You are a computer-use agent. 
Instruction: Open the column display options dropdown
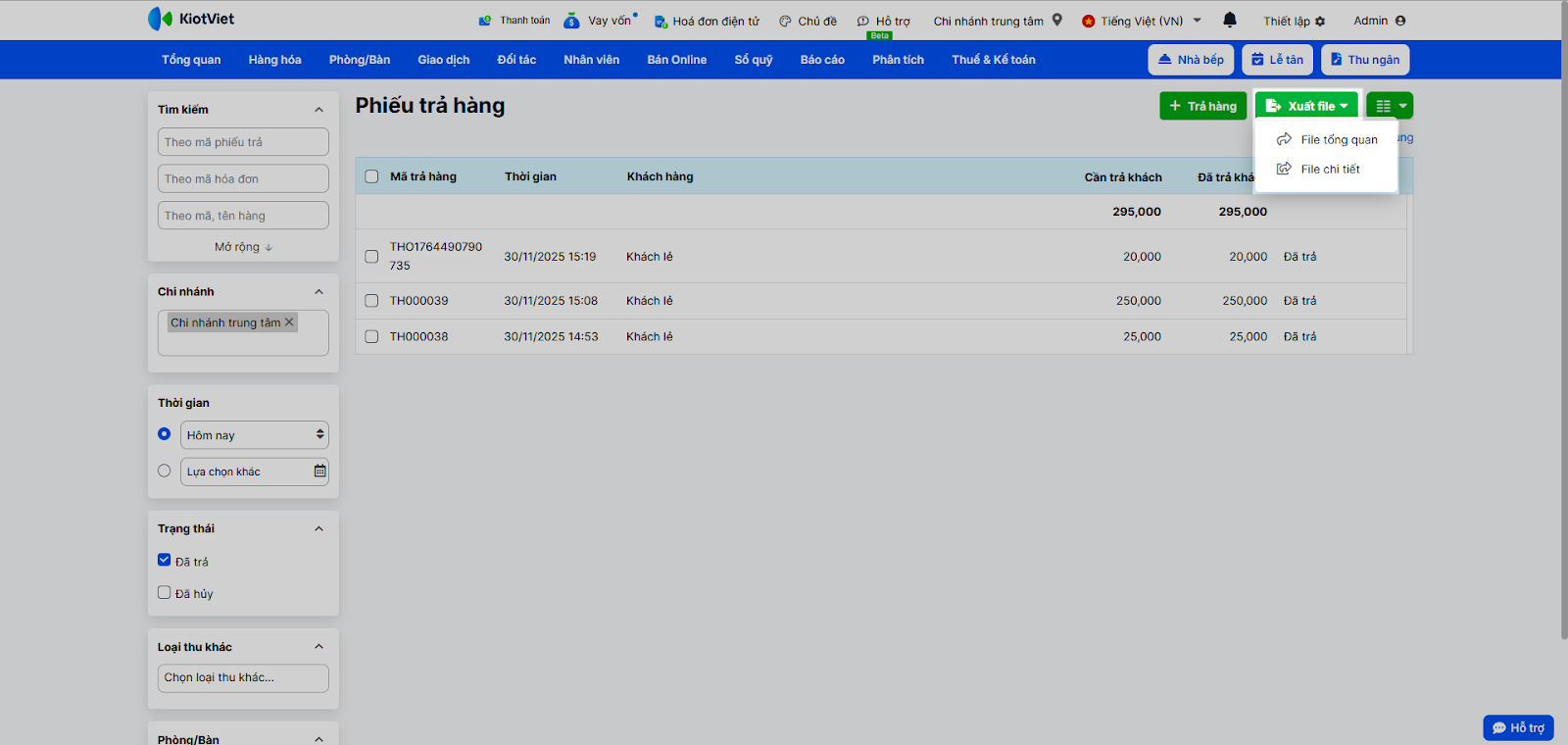tap(1390, 106)
